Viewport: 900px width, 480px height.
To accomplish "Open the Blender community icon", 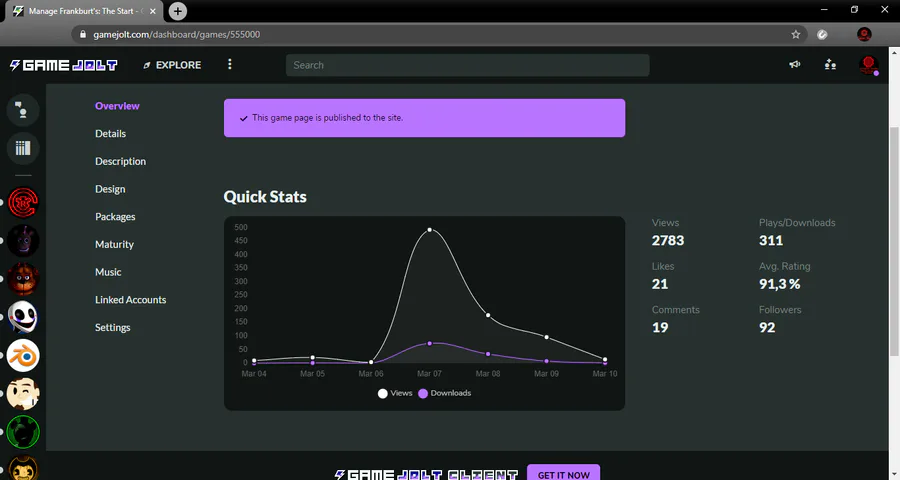I will 23,355.
